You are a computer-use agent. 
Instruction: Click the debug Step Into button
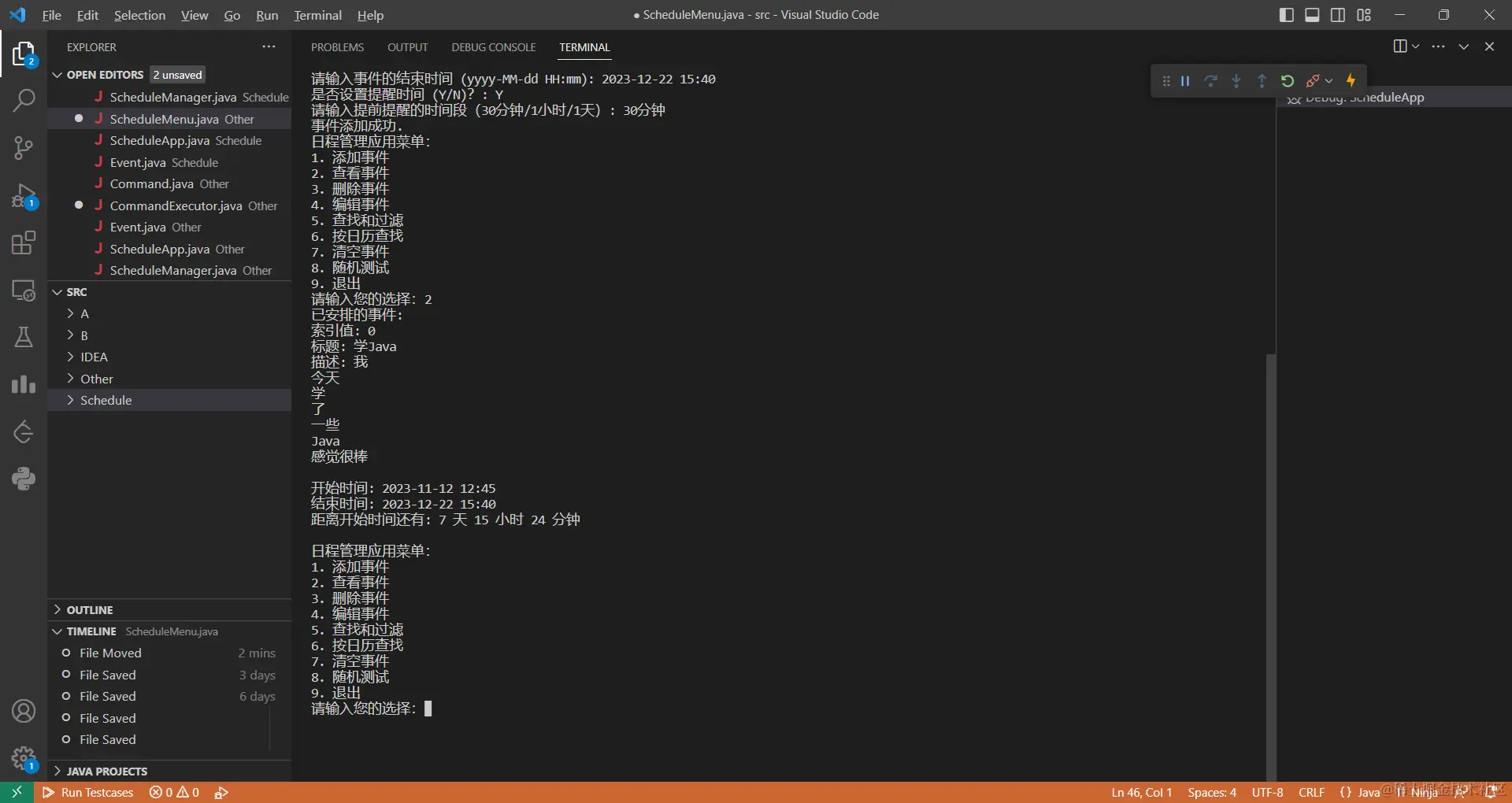(x=1236, y=81)
